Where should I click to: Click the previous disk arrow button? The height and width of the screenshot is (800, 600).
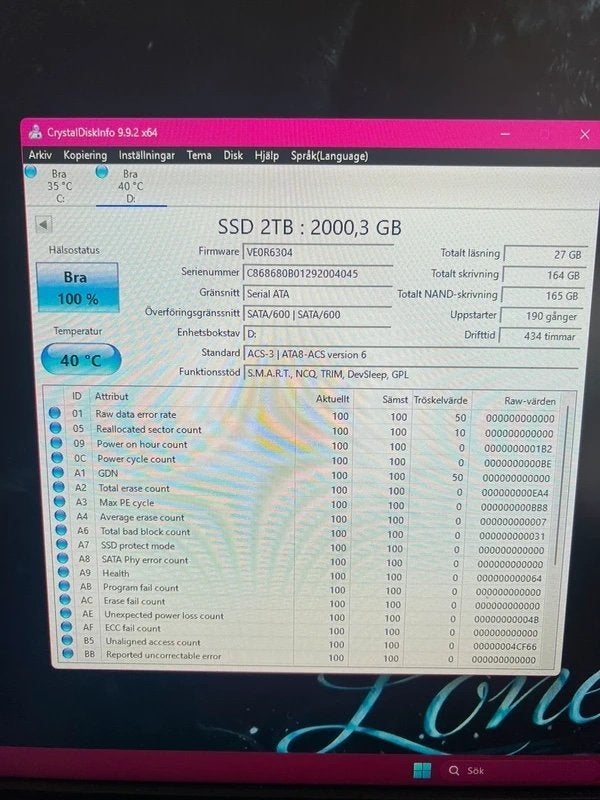(44, 224)
